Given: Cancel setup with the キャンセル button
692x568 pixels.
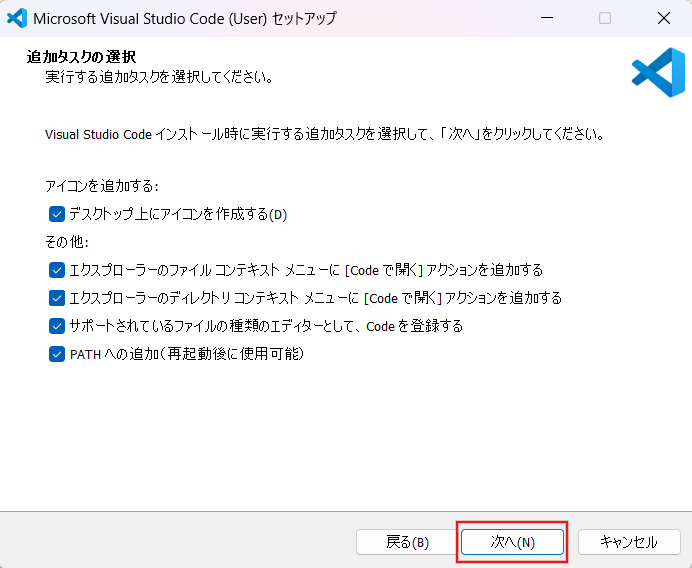Looking at the screenshot, I should point(628,542).
